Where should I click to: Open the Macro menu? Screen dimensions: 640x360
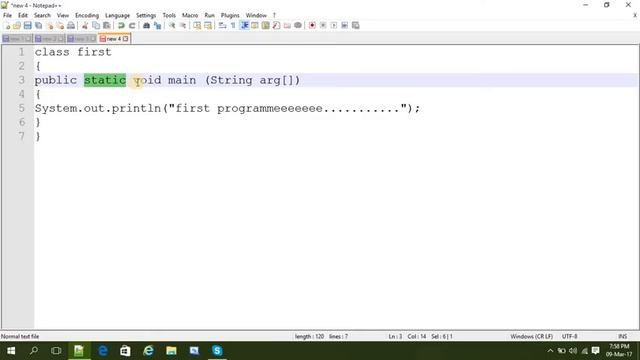tap(190, 16)
